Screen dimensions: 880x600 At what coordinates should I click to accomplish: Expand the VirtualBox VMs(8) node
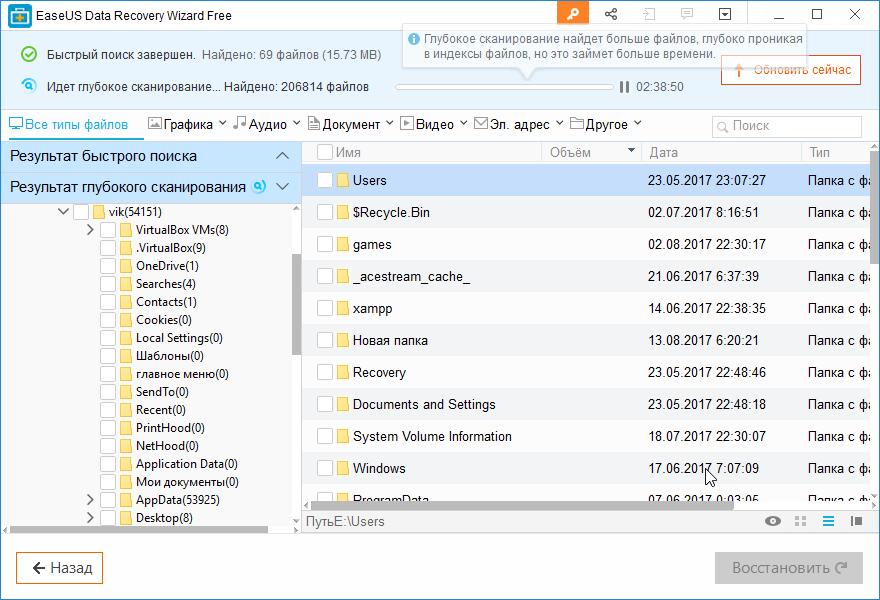pyautogui.click(x=90, y=230)
